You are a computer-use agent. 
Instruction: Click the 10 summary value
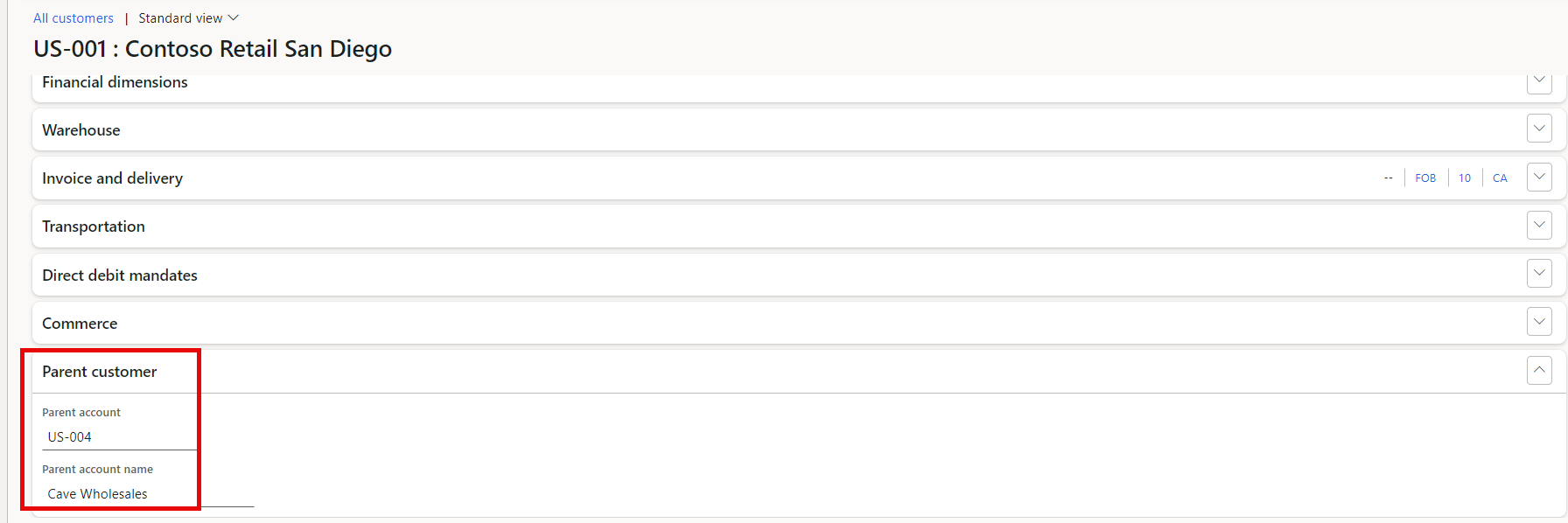(1465, 178)
